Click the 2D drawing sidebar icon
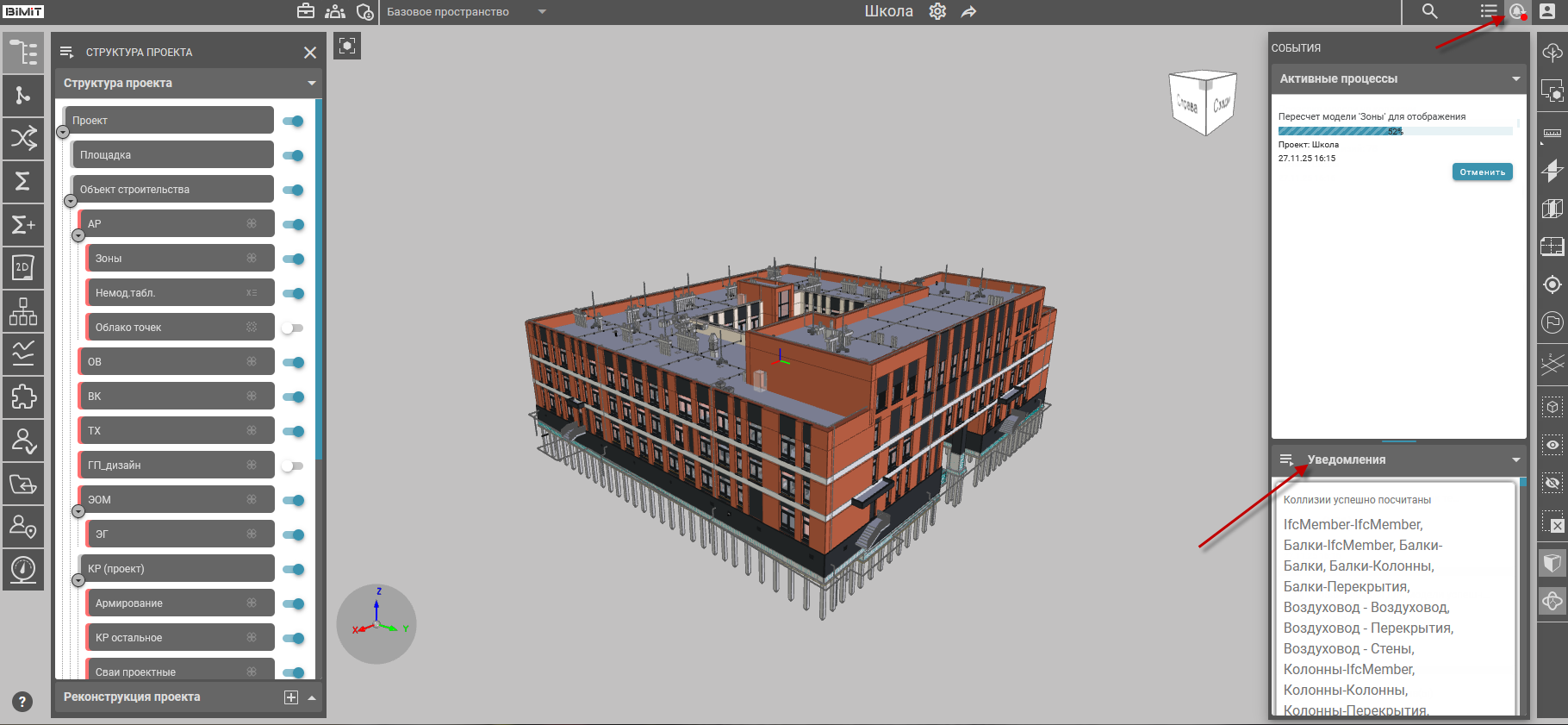 [x=23, y=268]
